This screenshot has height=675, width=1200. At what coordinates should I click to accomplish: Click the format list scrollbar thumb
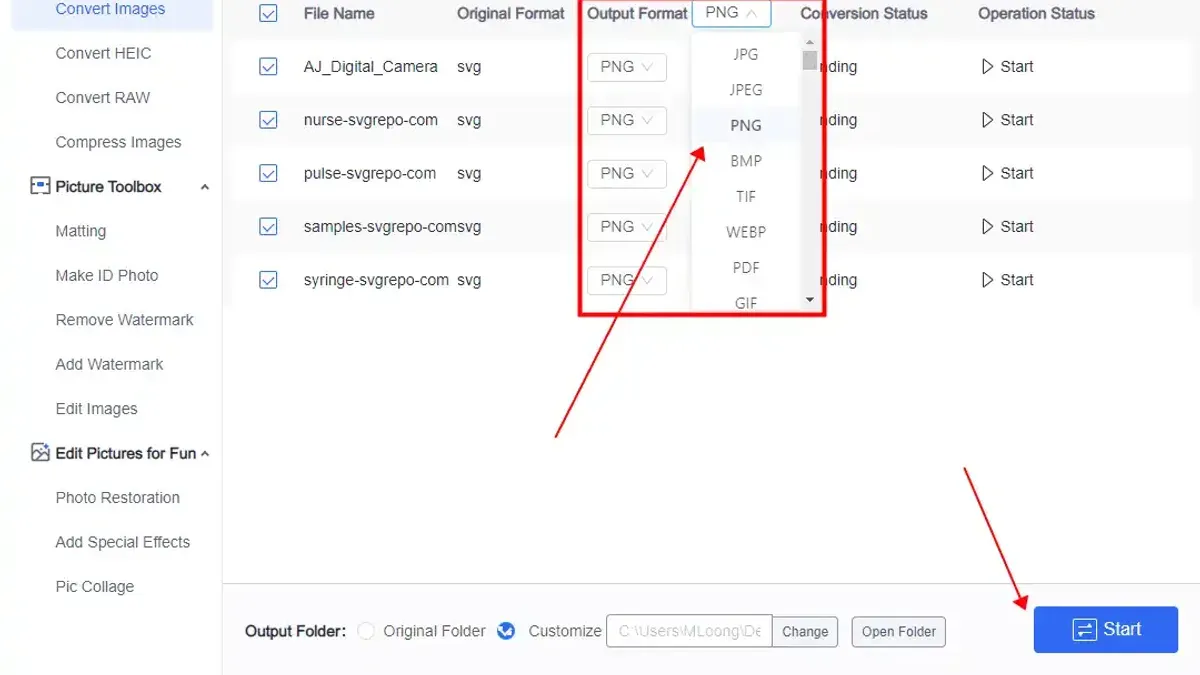pos(809,59)
